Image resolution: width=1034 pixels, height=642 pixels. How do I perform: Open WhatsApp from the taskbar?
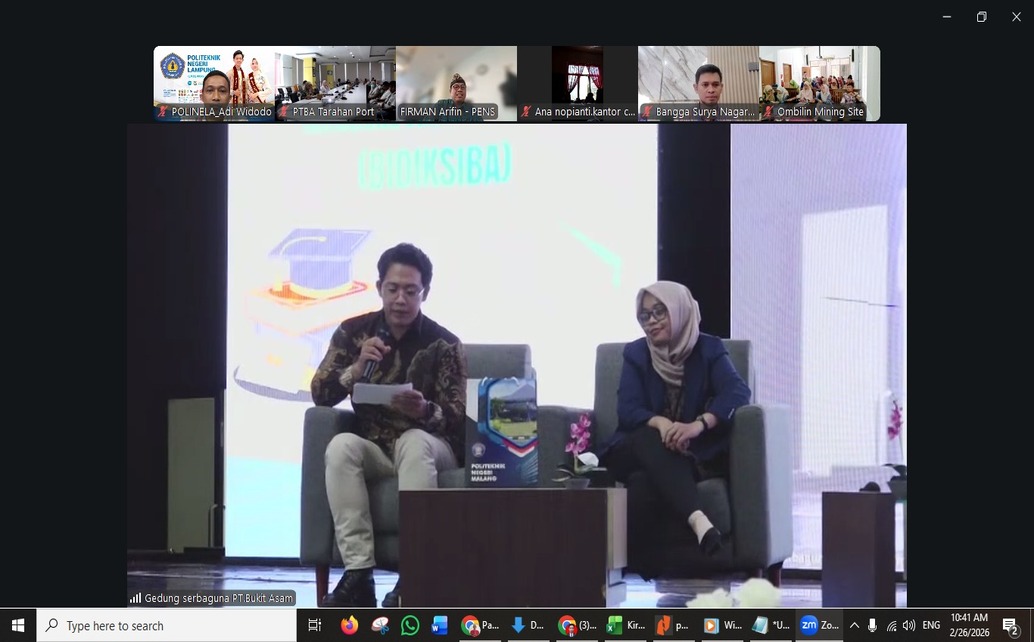coord(410,625)
